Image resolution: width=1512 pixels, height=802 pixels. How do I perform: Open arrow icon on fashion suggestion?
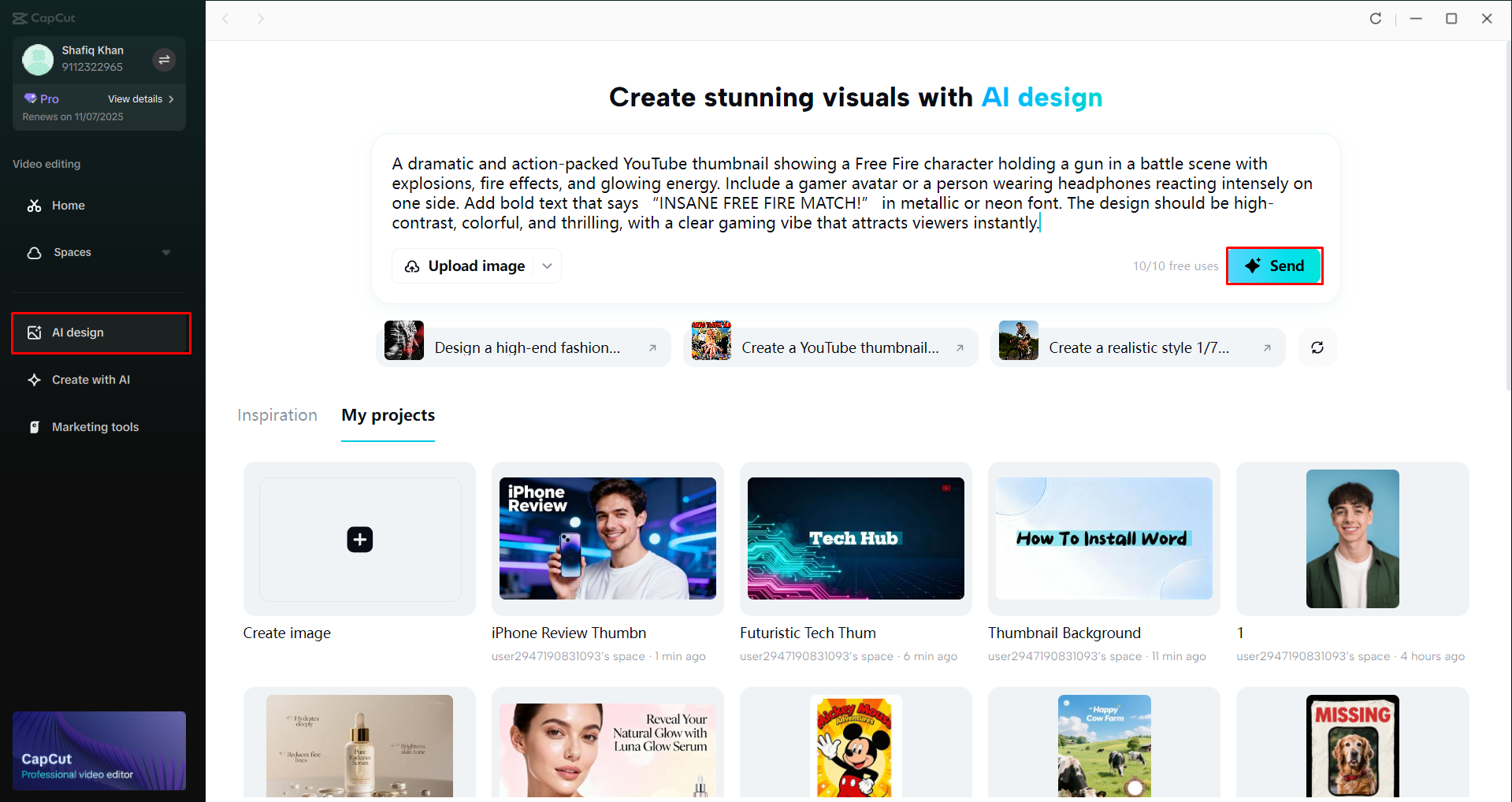[x=652, y=348]
